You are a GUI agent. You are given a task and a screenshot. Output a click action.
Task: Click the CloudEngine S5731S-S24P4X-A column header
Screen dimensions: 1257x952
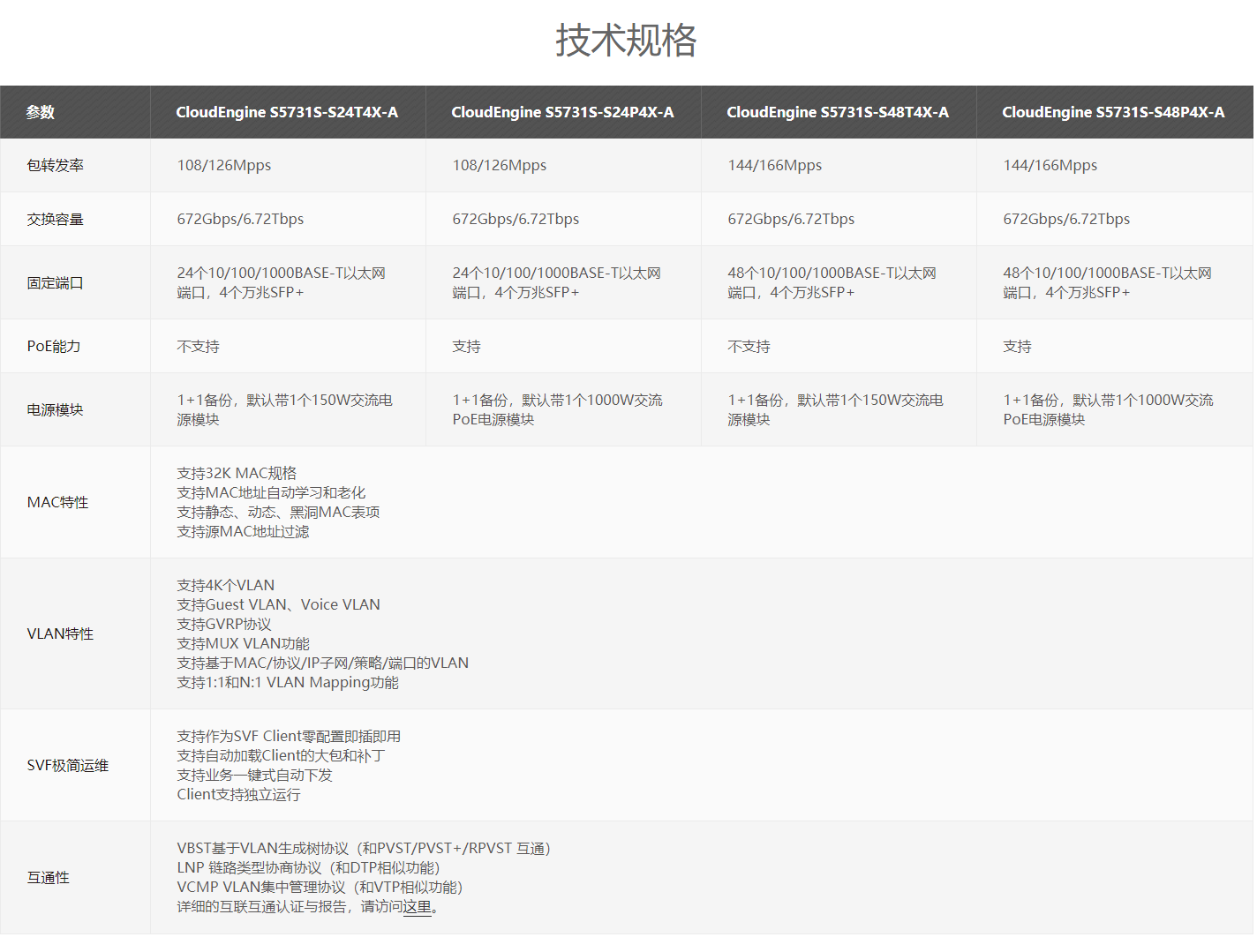pyautogui.click(x=562, y=112)
